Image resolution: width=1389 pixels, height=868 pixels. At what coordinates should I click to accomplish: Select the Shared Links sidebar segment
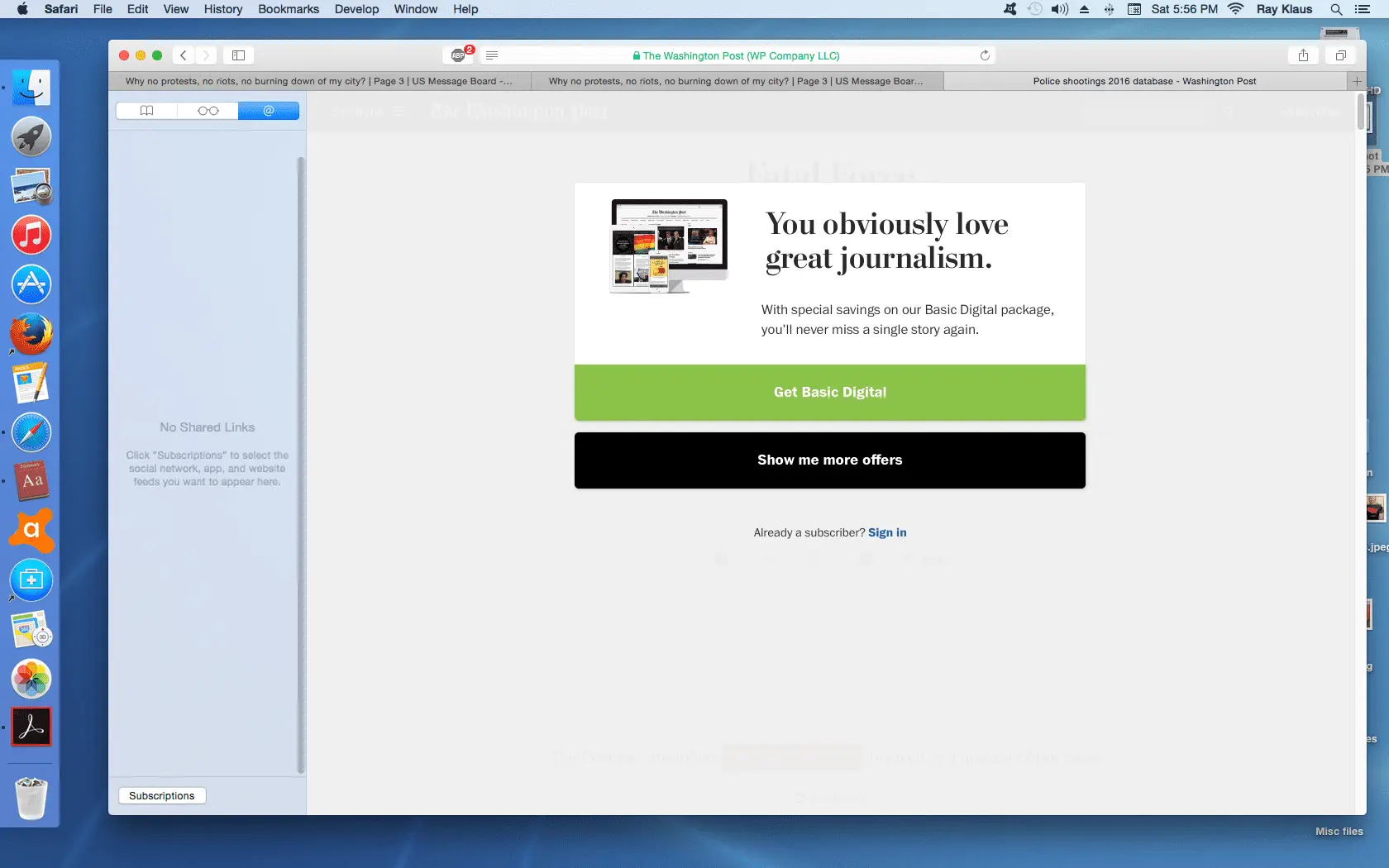tap(269, 111)
